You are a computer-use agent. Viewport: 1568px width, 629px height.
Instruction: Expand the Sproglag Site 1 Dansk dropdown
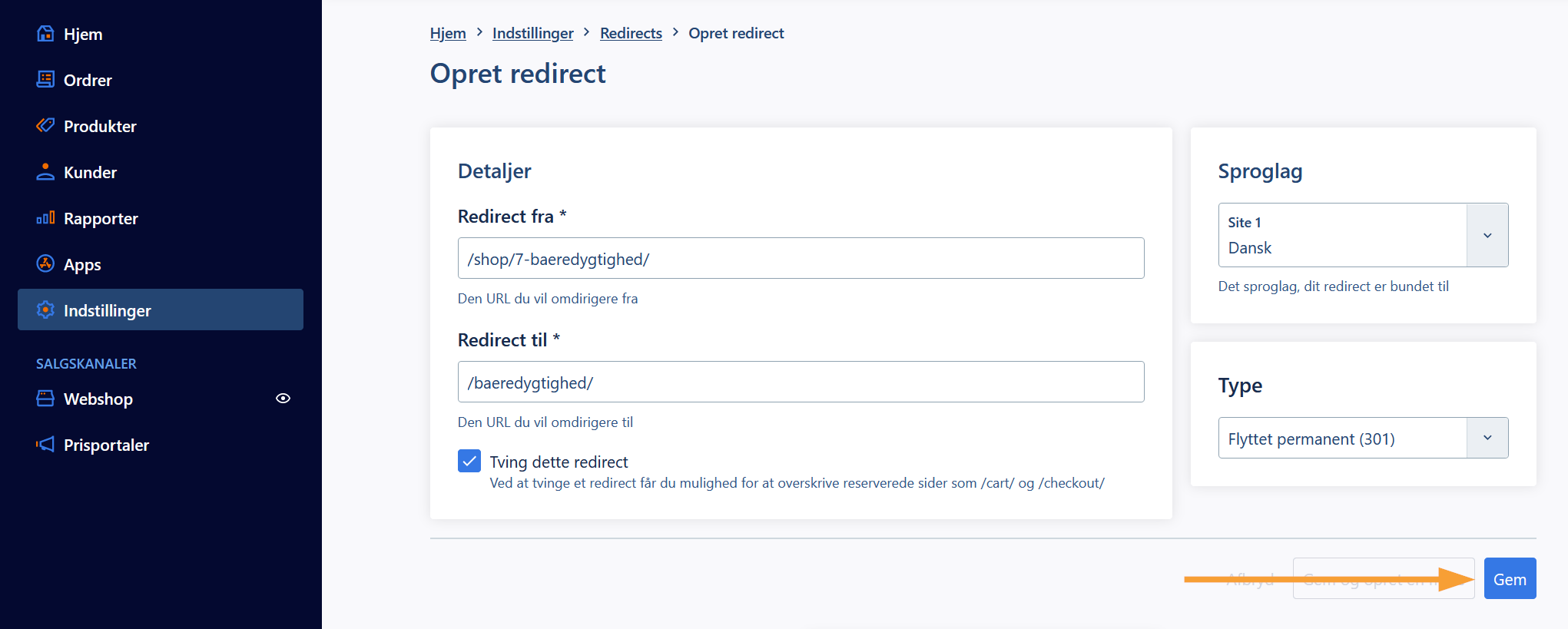(1363, 235)
